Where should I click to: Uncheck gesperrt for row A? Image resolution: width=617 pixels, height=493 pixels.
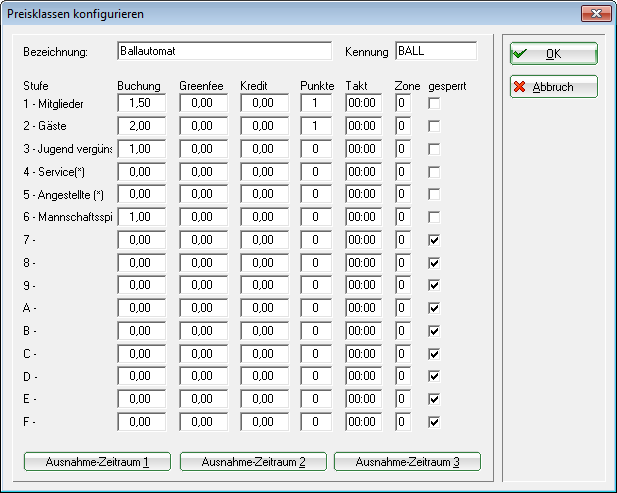click(432, 308)
